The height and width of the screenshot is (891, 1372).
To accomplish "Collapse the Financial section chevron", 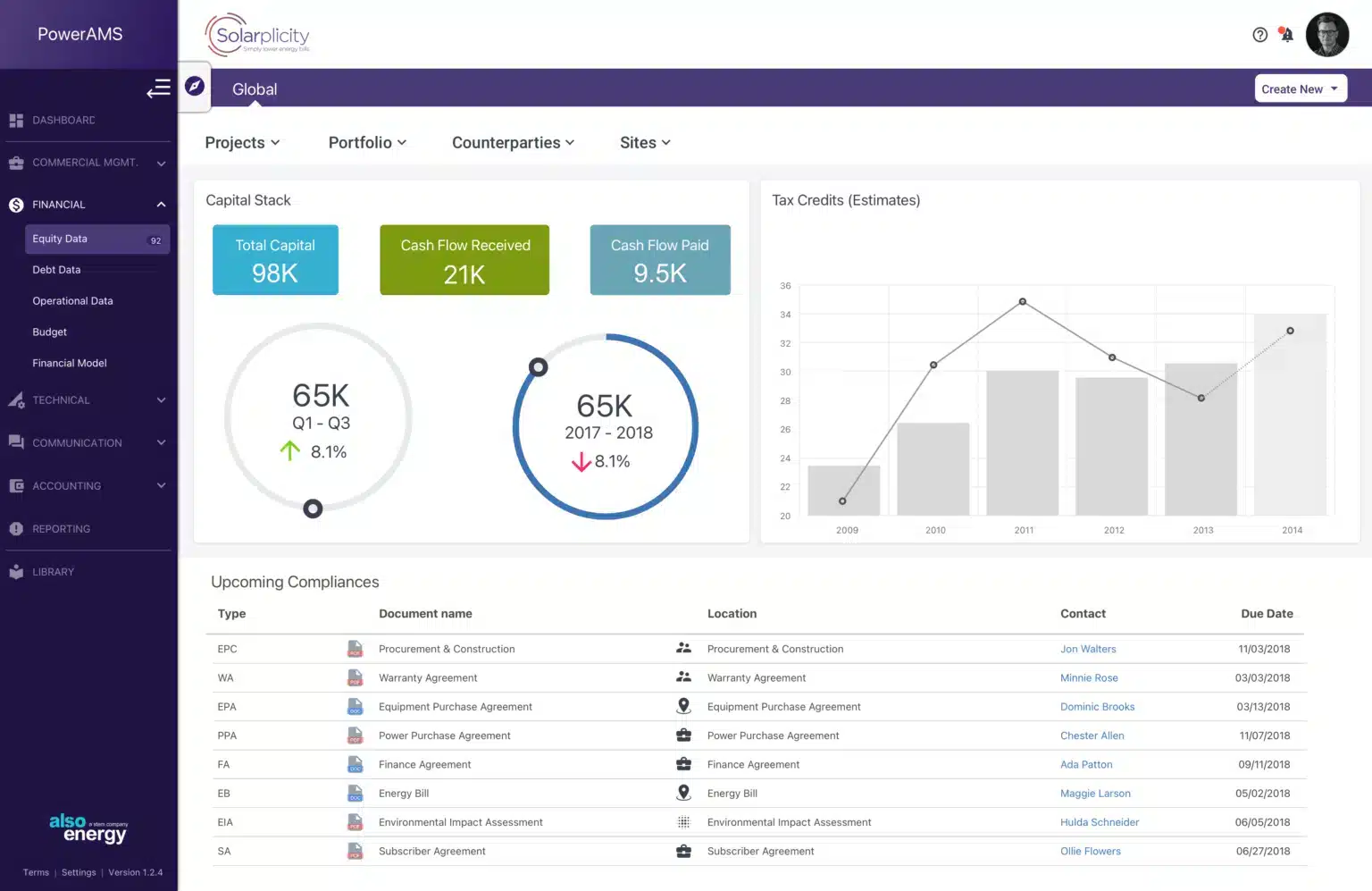I will point(161,205).
